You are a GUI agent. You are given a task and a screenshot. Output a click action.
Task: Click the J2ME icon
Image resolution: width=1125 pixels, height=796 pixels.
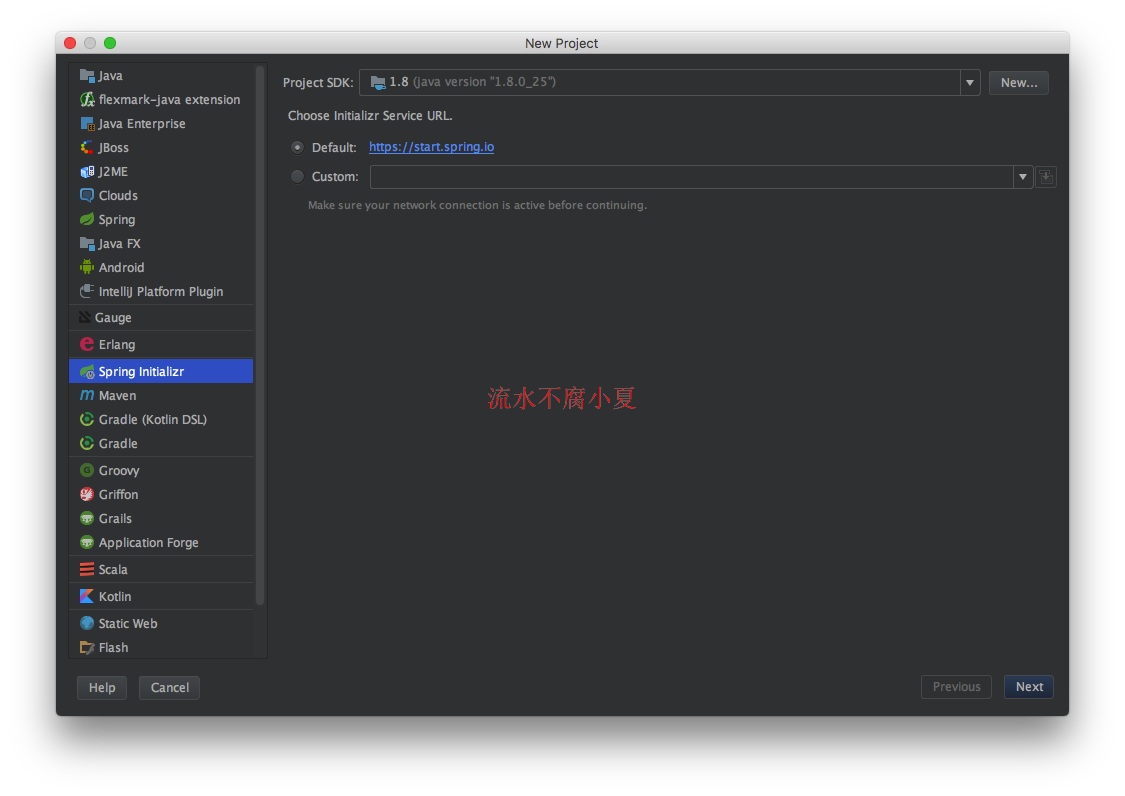pyautogui.click(x=87, y=172)
